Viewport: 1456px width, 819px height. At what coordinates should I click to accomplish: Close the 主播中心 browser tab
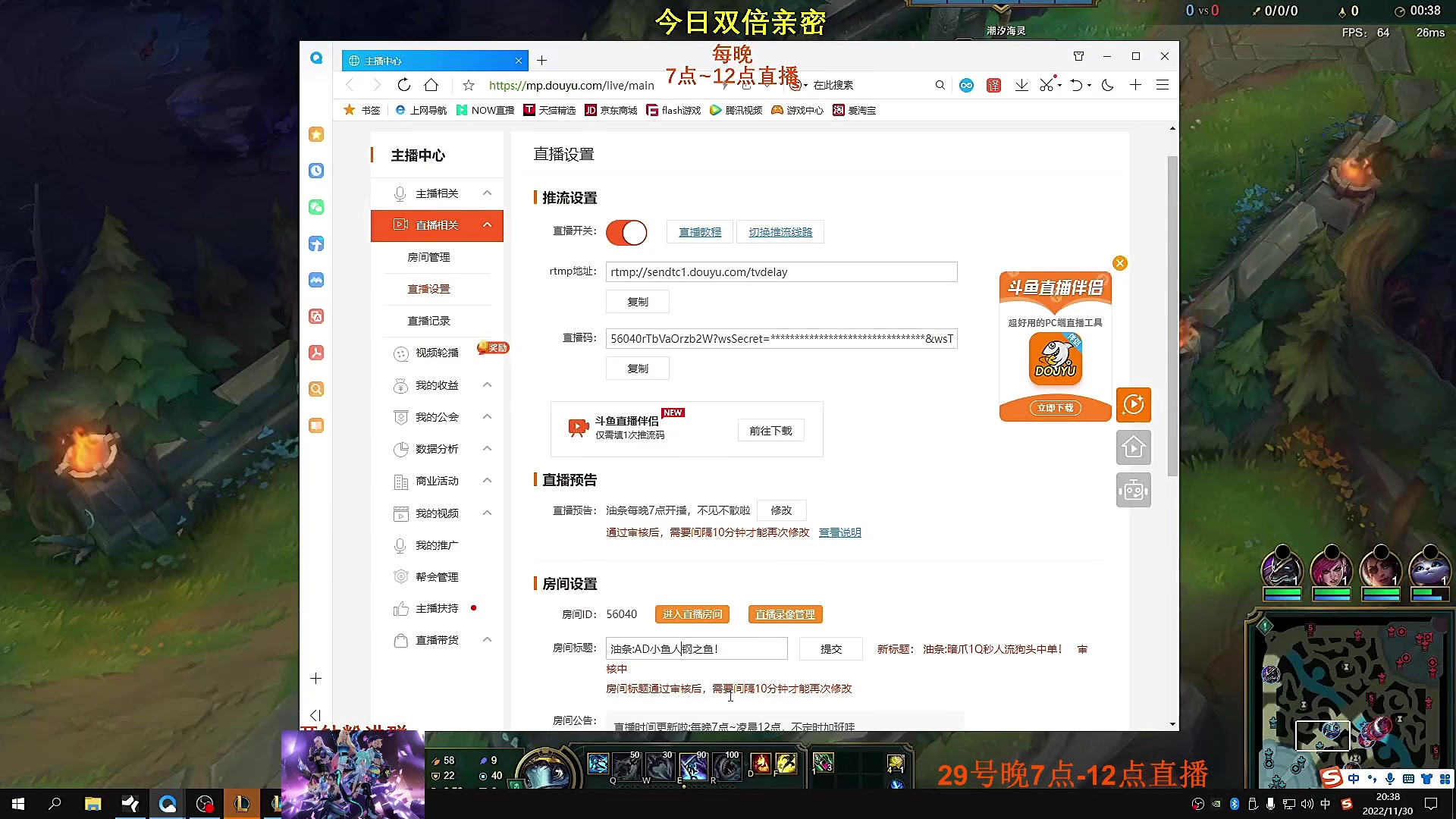pyautogui.click(x=519, y=61)
